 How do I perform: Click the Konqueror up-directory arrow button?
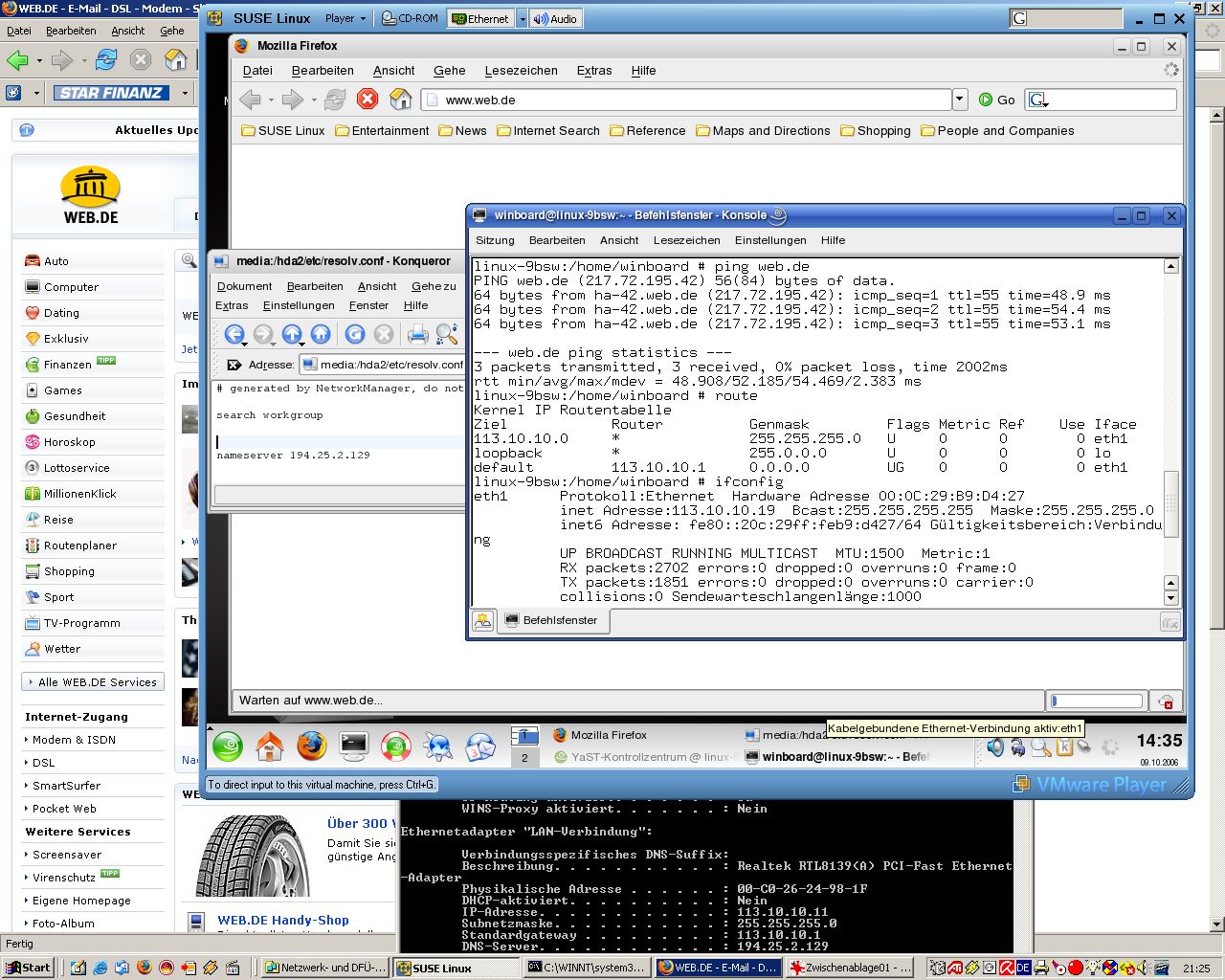(292, 333)
